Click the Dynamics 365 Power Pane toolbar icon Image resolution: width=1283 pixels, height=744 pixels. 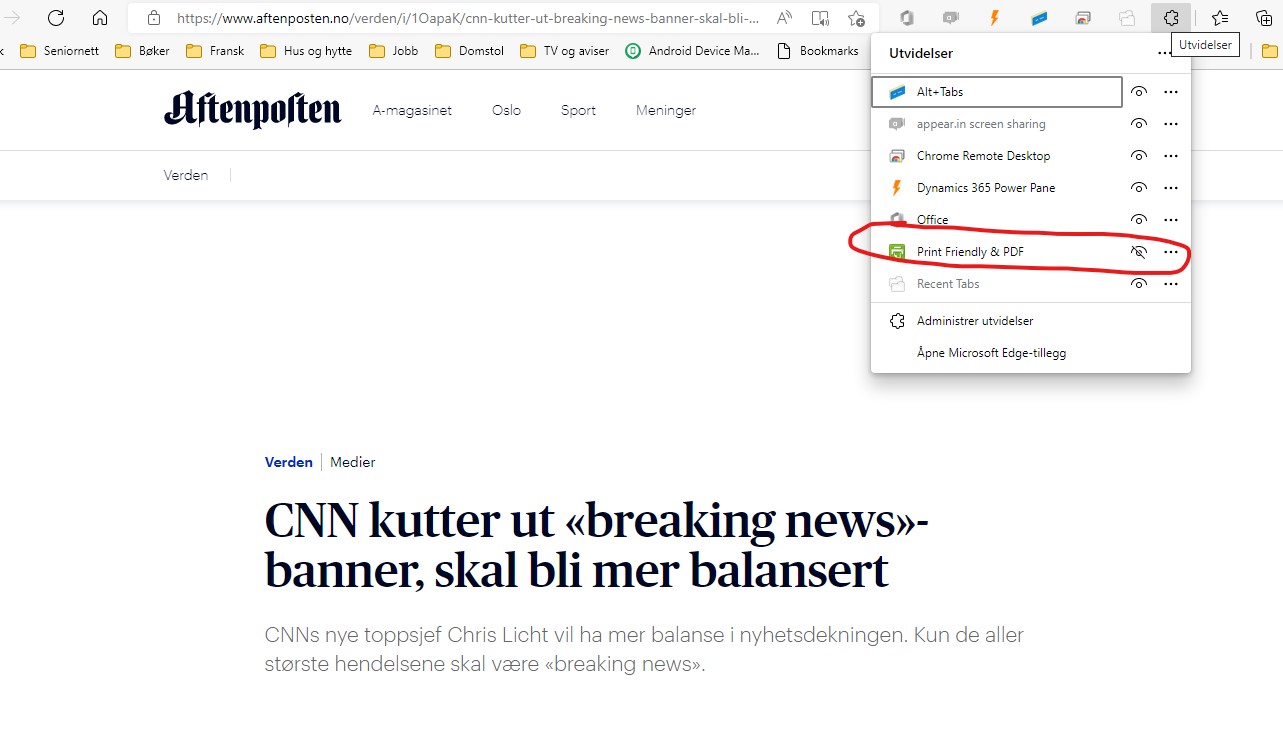point(994,17)
